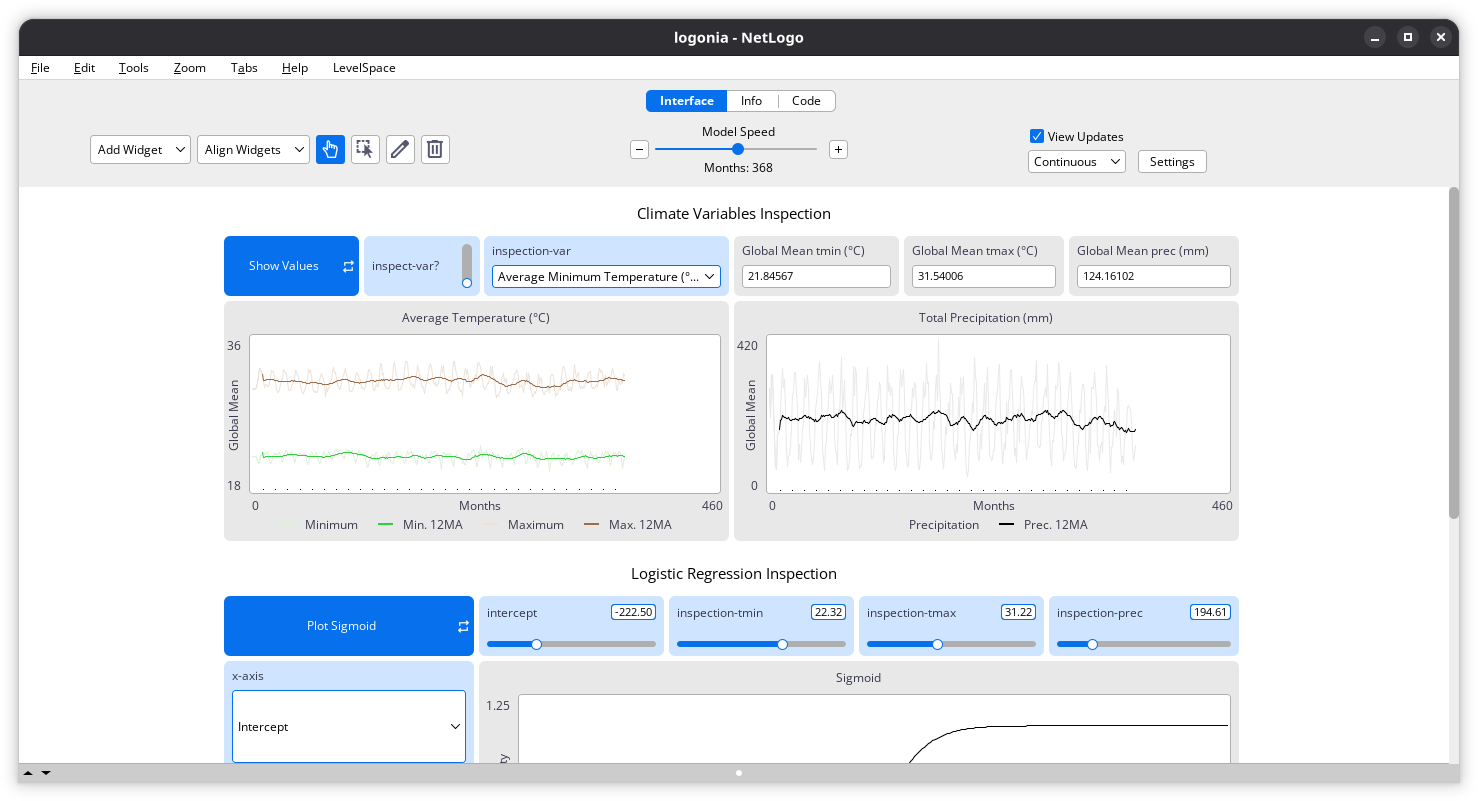Open the Continuous update mode dropdown

(1076, 162)
